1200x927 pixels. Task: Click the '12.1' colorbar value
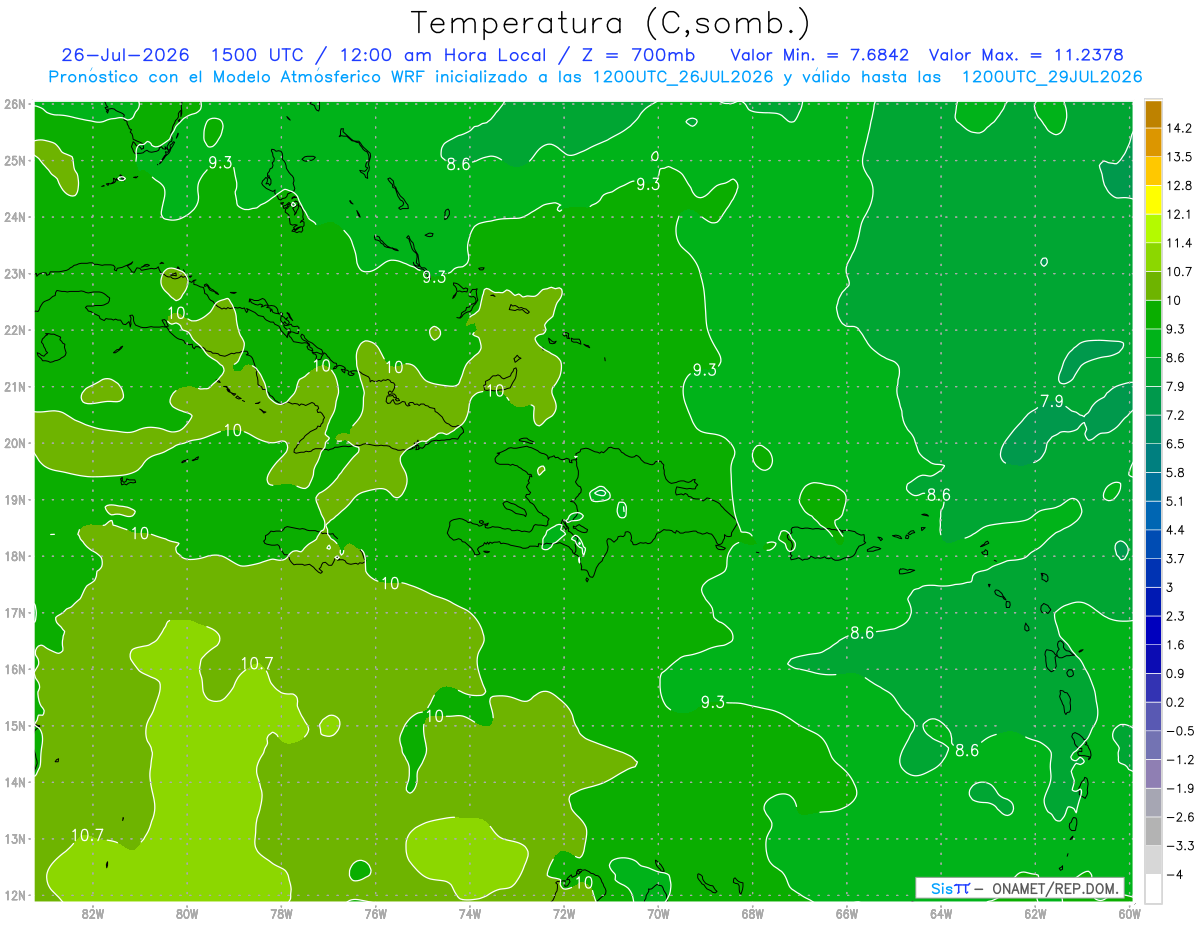pos(1178,214)
